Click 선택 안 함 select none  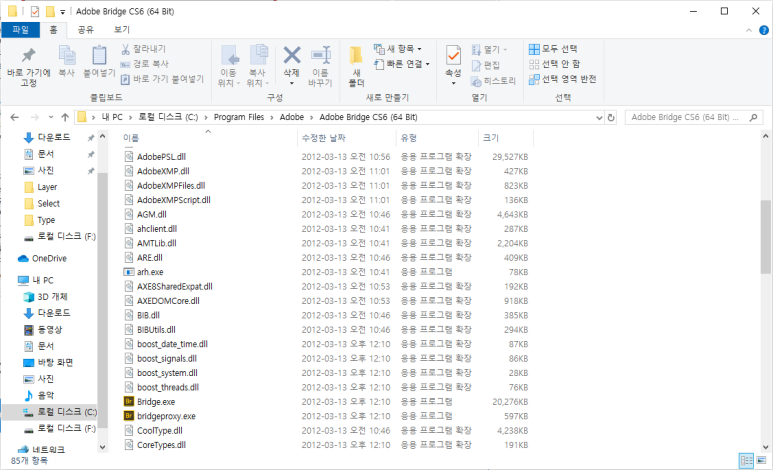554,64
